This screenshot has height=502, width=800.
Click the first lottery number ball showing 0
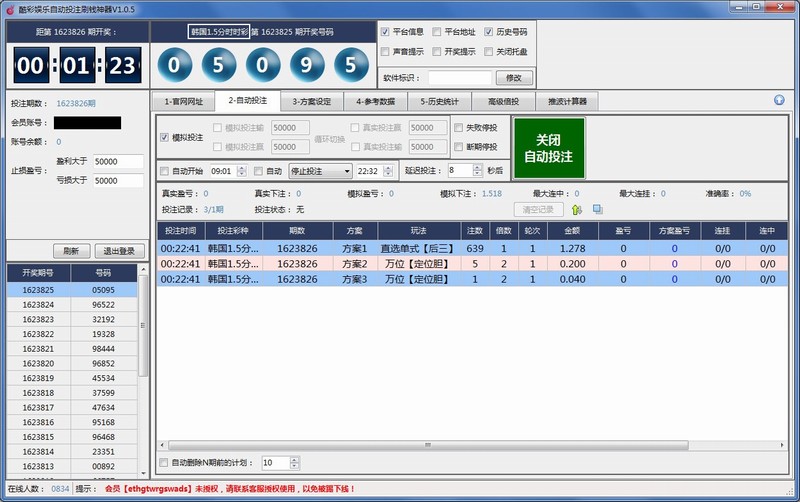pos(175,67)
